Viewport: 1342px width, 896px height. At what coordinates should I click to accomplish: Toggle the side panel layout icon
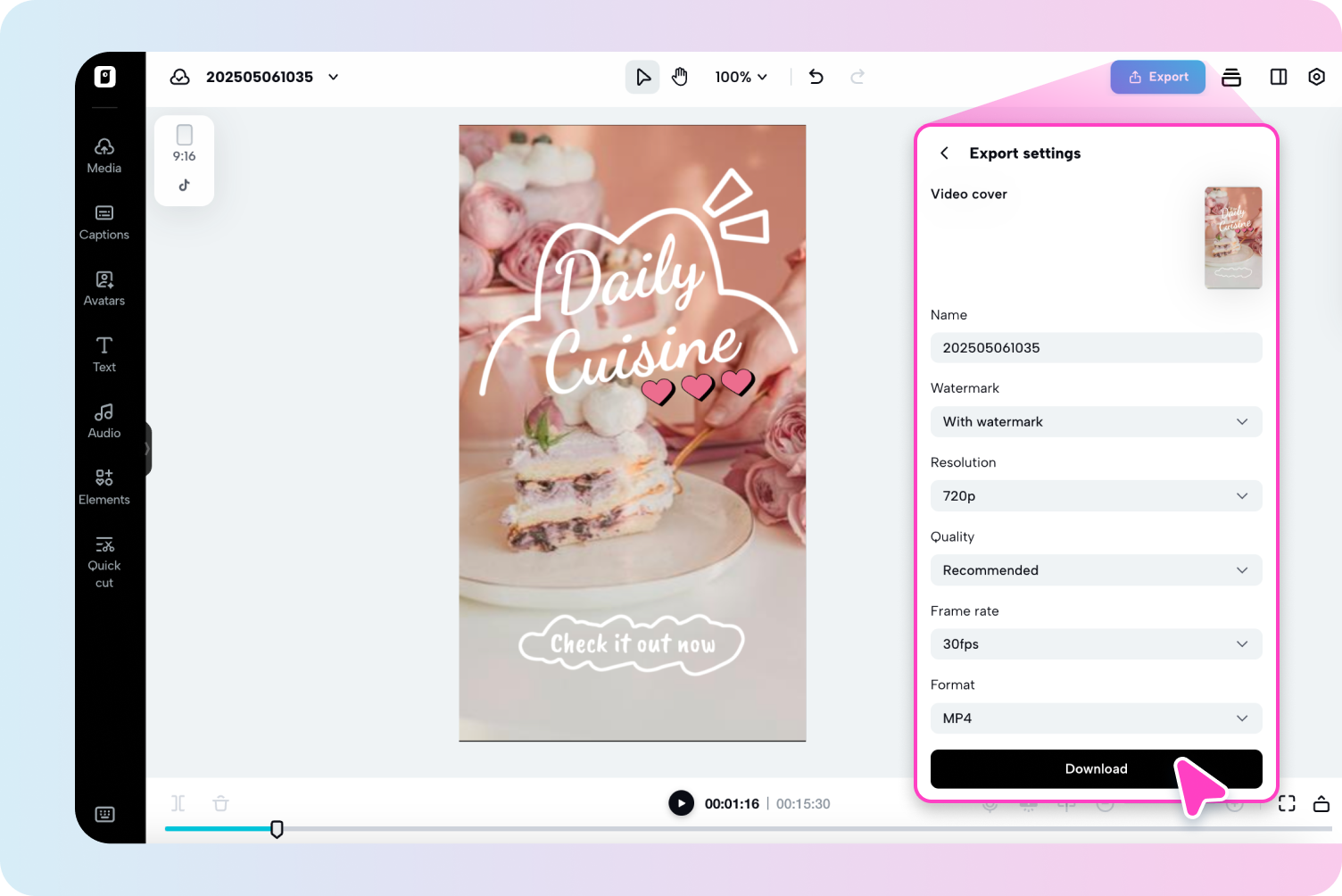(1279, 77)
